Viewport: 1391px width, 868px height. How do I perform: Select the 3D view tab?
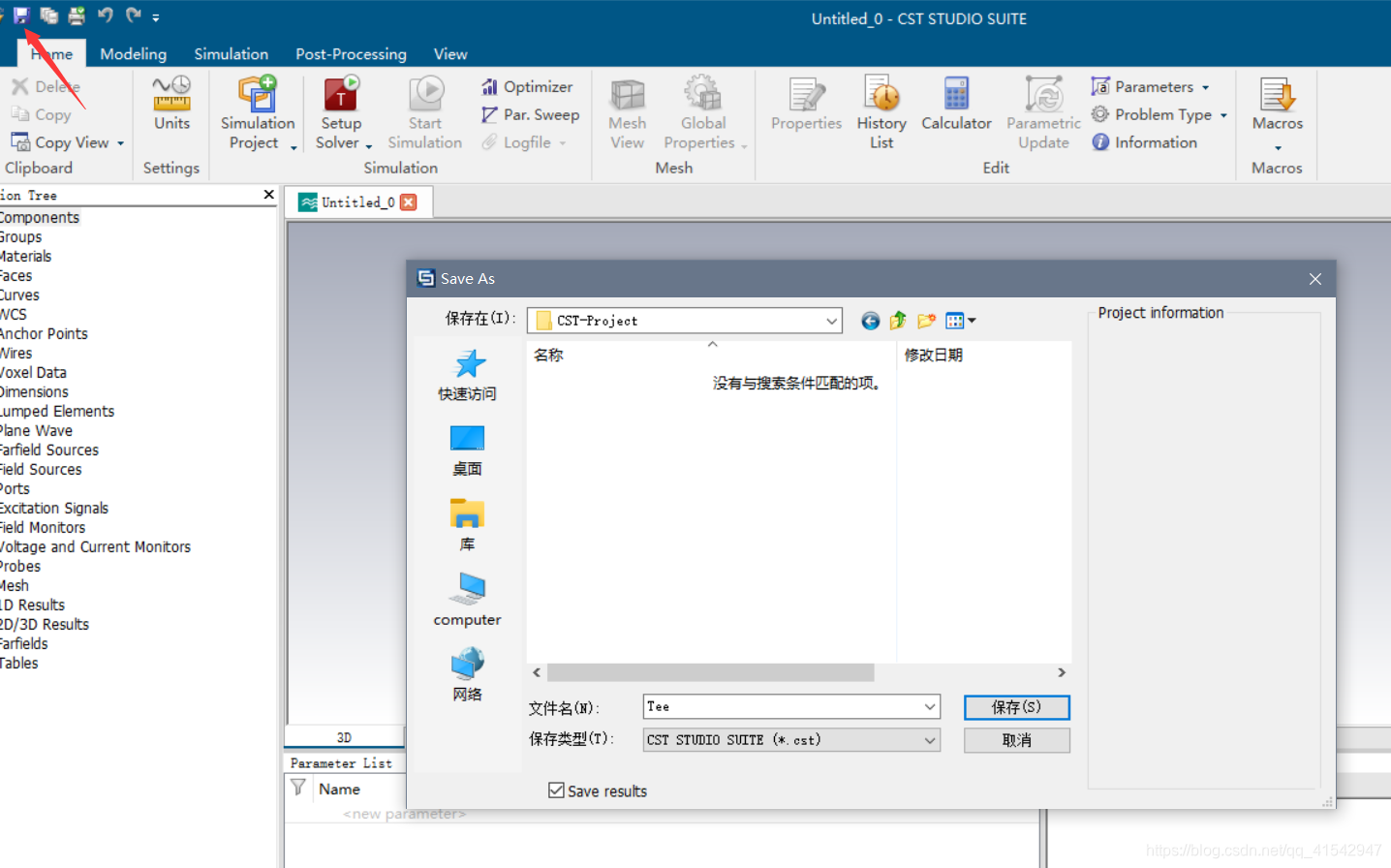pos(344,737)
